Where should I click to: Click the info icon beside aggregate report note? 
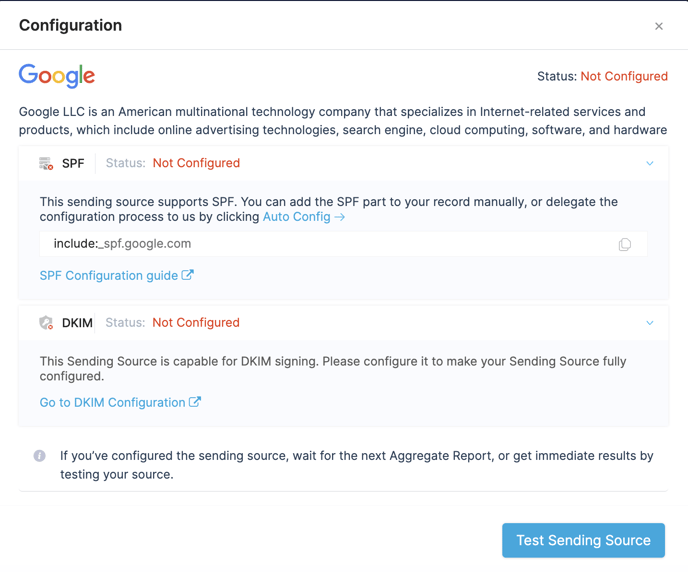39,456
